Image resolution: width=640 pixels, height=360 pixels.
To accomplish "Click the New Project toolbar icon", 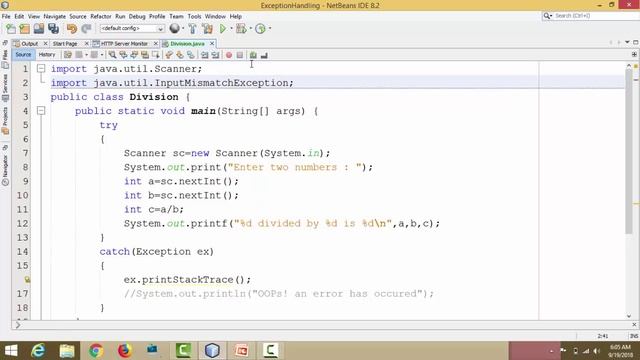I will 24,29.
